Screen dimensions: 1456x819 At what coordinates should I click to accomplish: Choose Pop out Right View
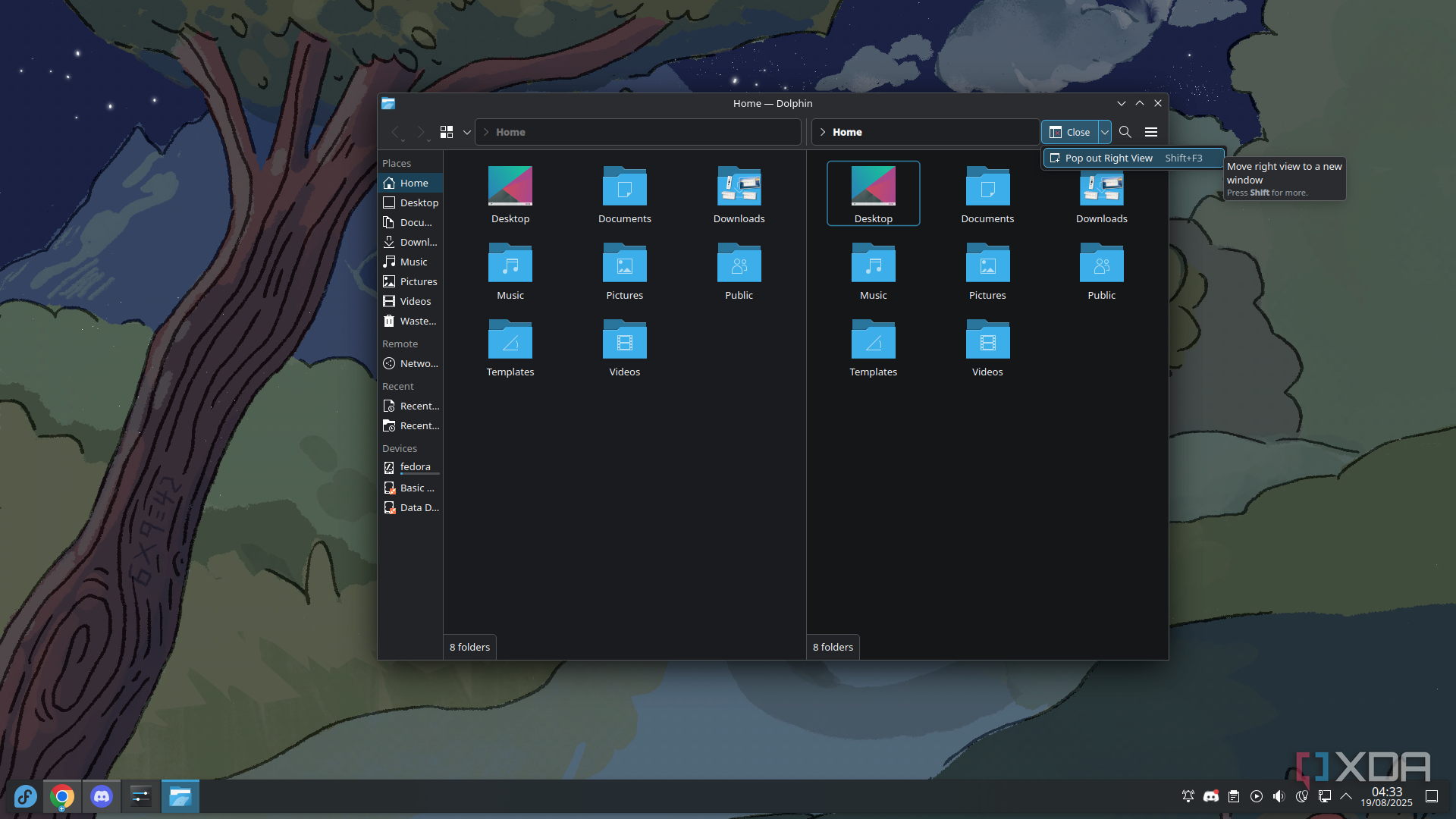[x=1134, y=158]
